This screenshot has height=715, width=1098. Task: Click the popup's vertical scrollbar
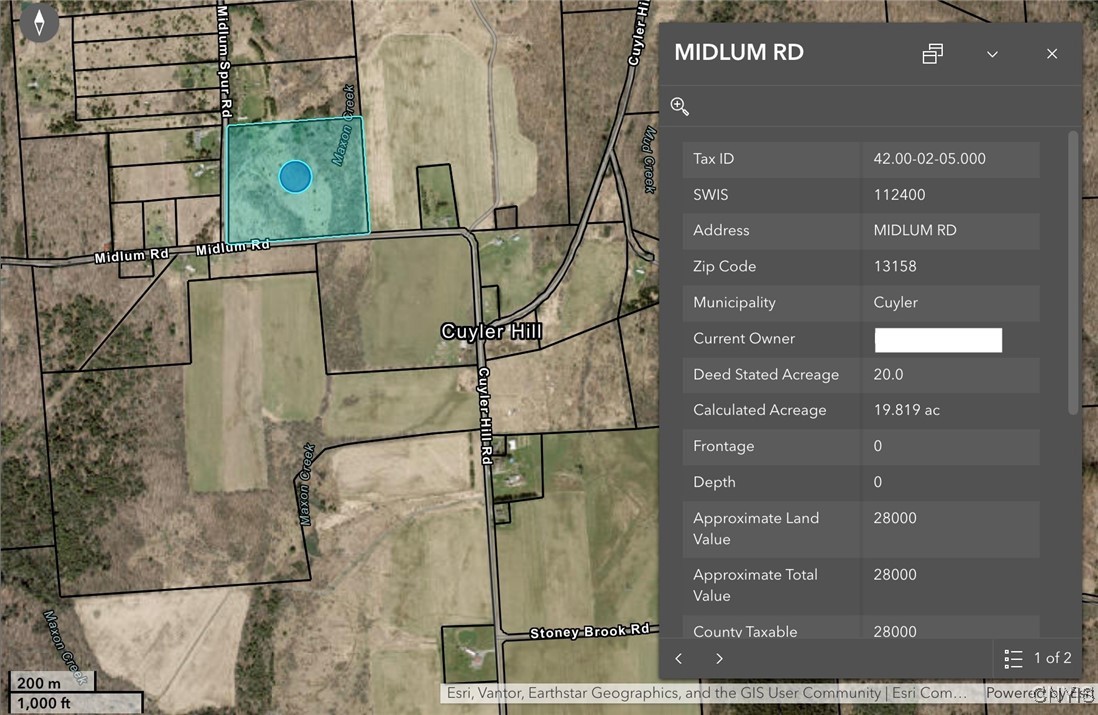[1073, 272]
